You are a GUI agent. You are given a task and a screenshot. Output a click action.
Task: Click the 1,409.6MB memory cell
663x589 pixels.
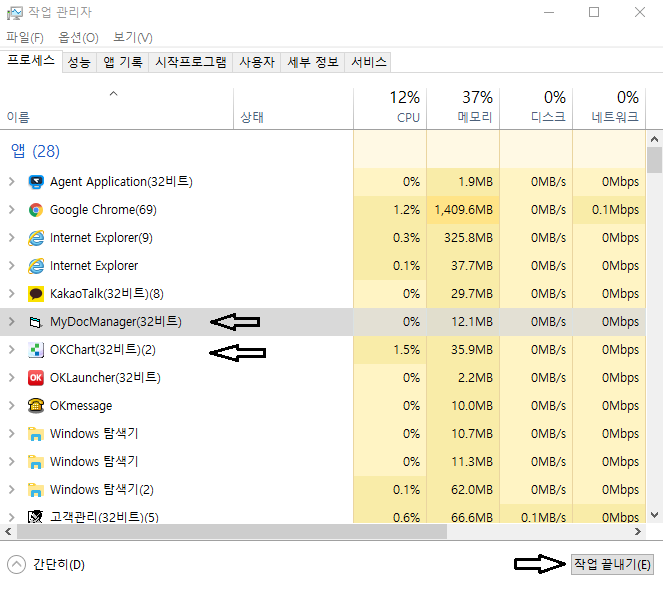(464, 210)
